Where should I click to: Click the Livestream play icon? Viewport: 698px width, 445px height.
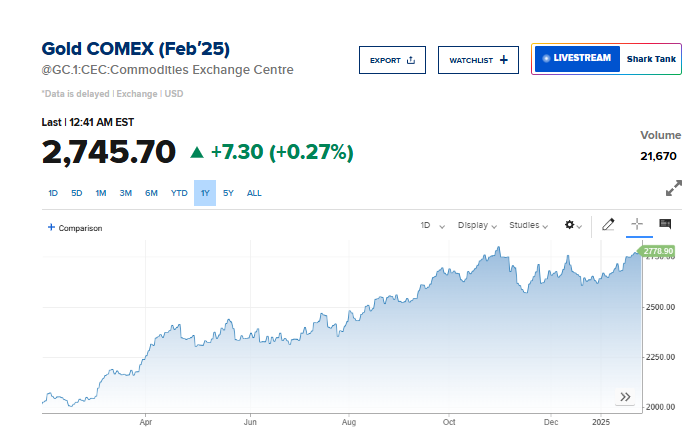[546, 59]
